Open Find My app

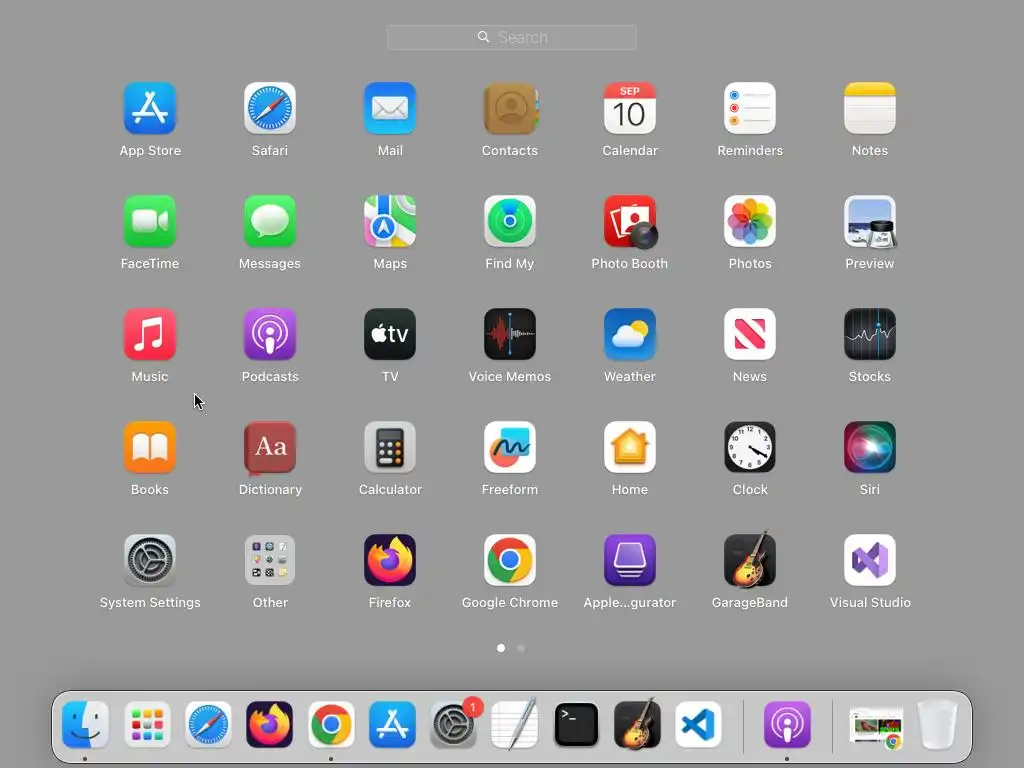[510, 221]
